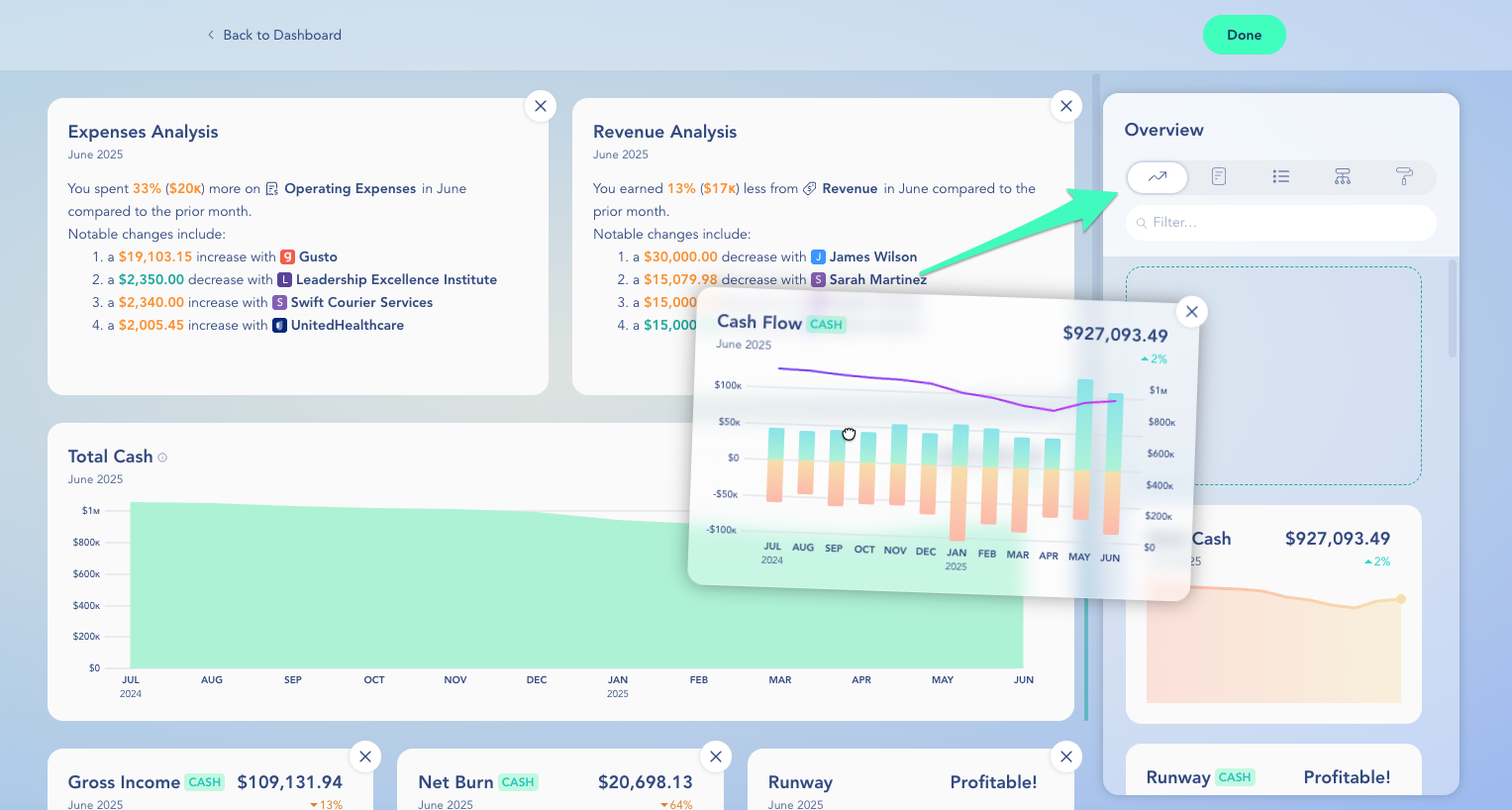This screenshot has width=1512, height=810.
Task: Remove the Revenue Analysis card
Action: (x=1065, y=106)
